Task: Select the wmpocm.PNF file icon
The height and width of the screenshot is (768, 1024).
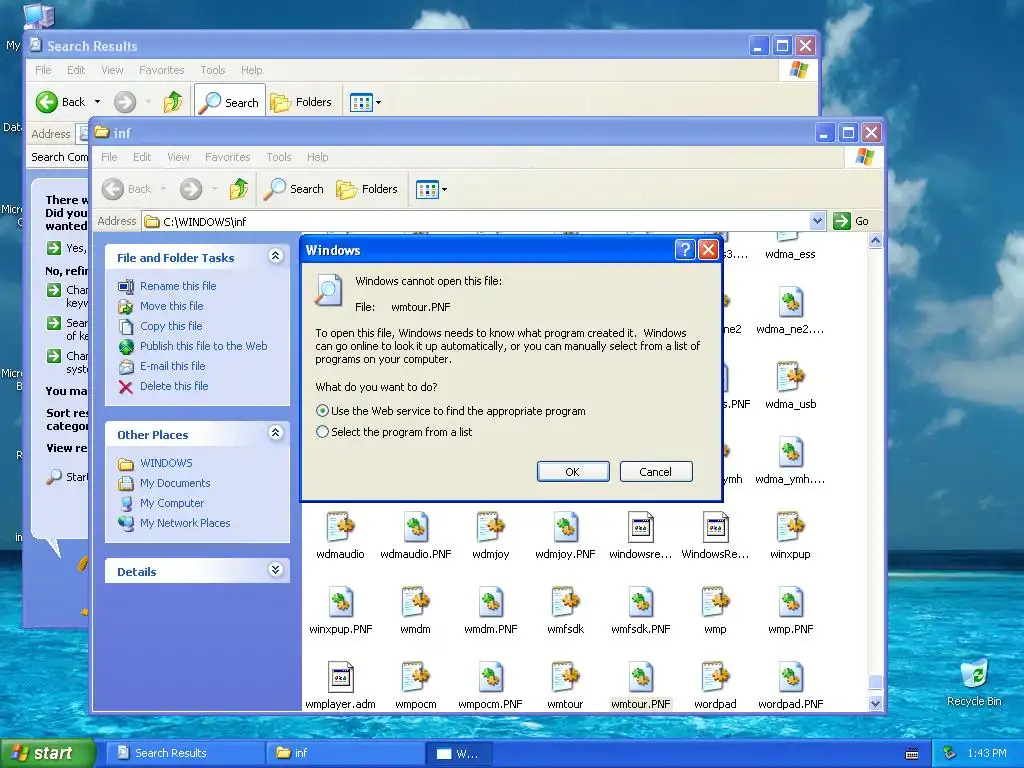Action: point(490,677)
